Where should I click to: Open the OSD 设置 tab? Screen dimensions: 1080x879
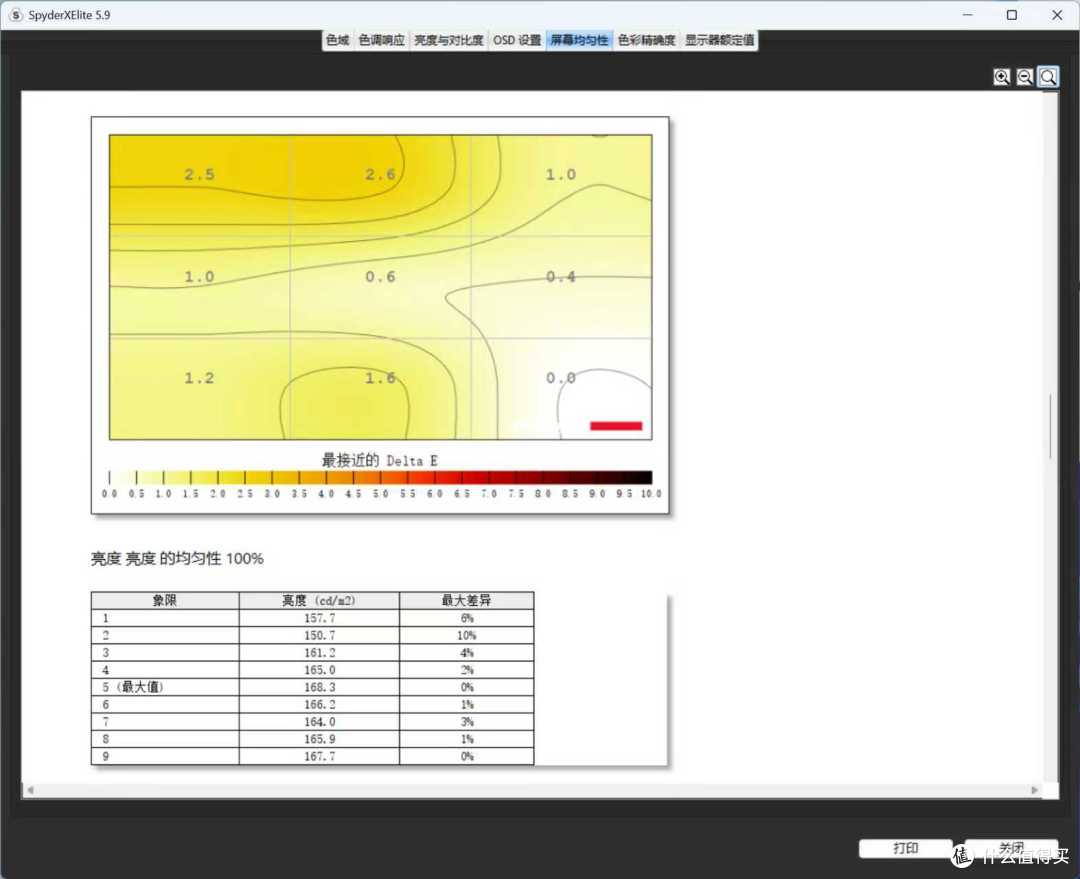[x=517, y=40]
